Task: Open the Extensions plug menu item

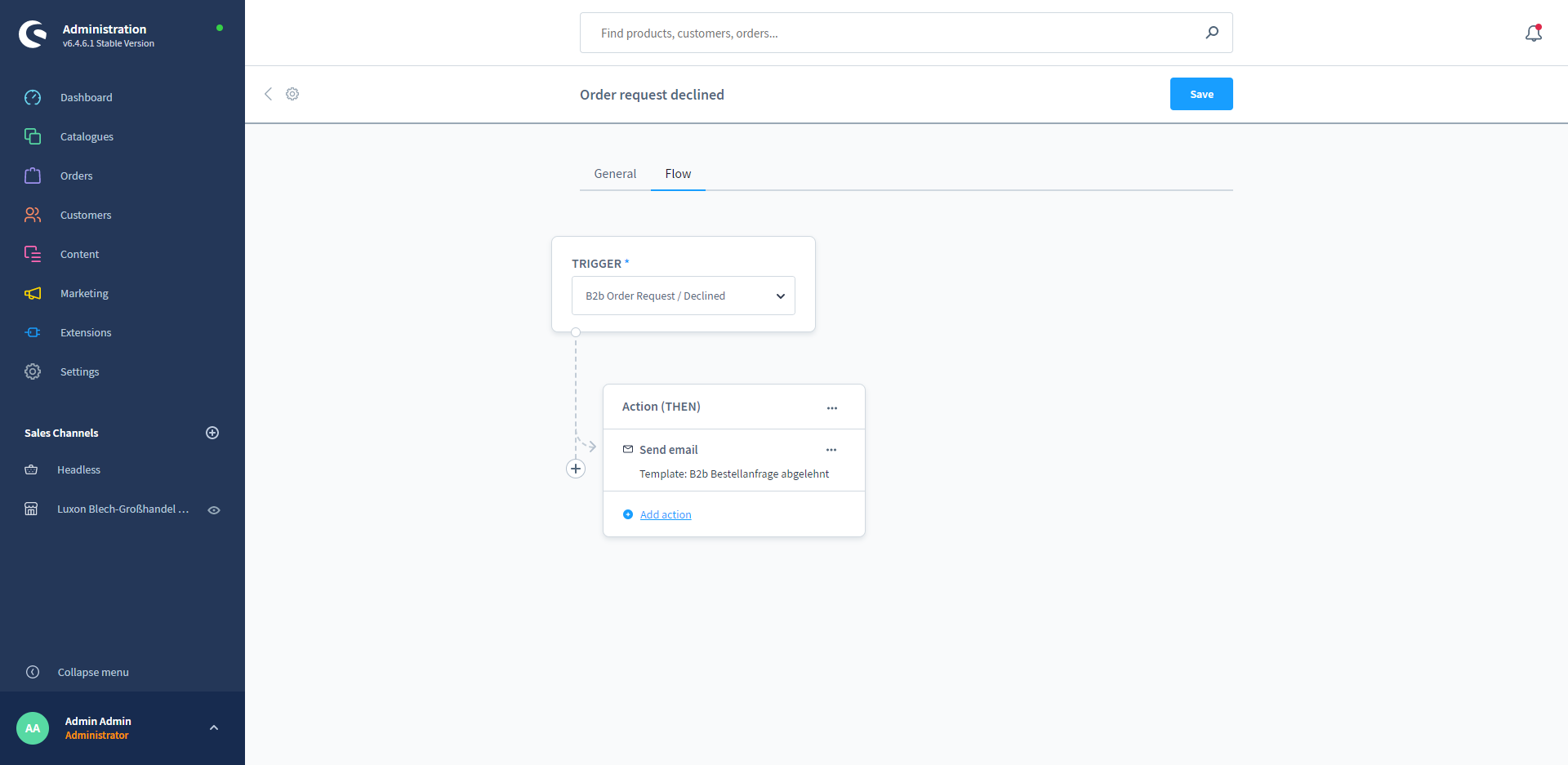Action: tap(85, 332)
